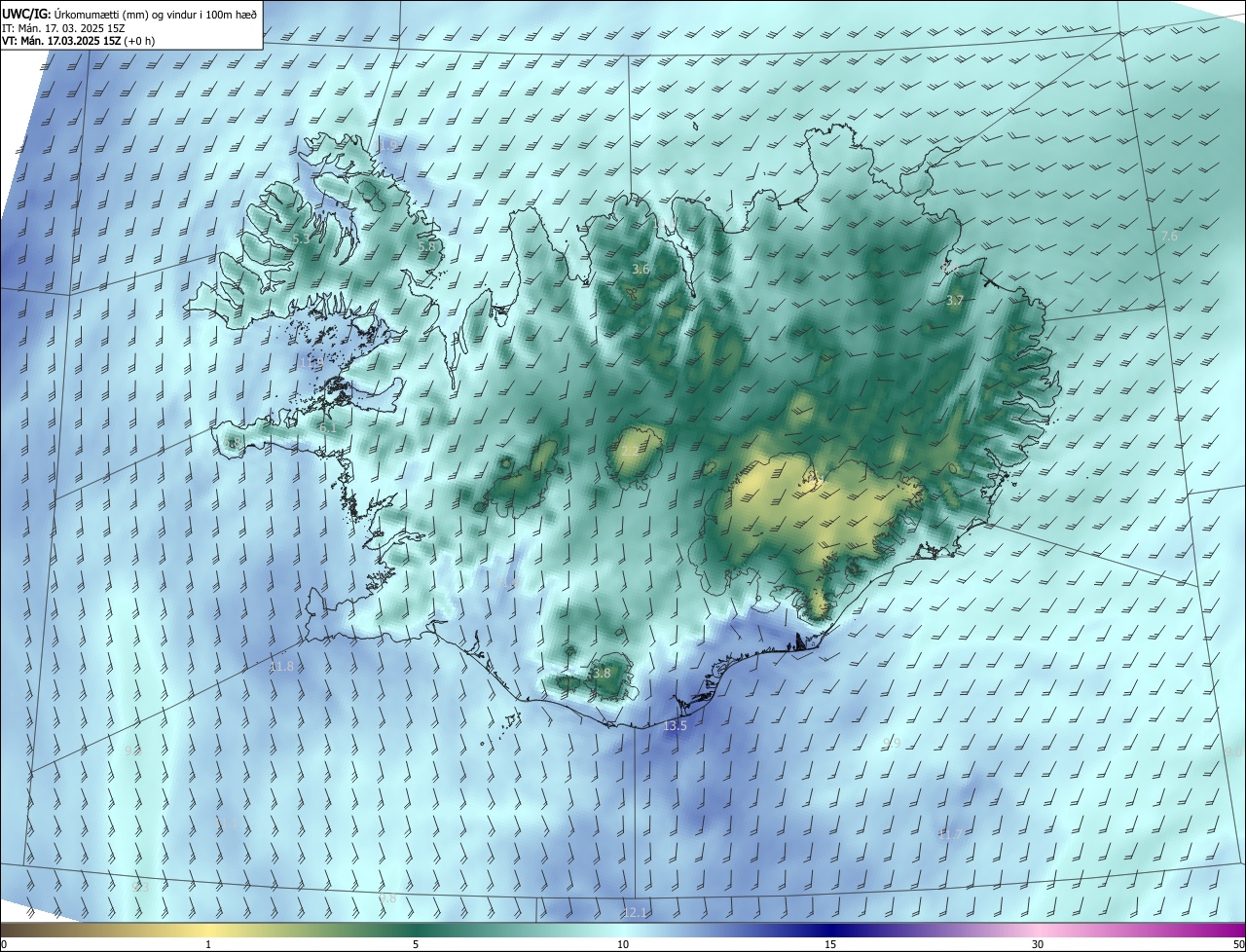This screenshot has width=1246, height=952.
Task: Click the 12.1 value label on the map
Action: click(635, 912)
